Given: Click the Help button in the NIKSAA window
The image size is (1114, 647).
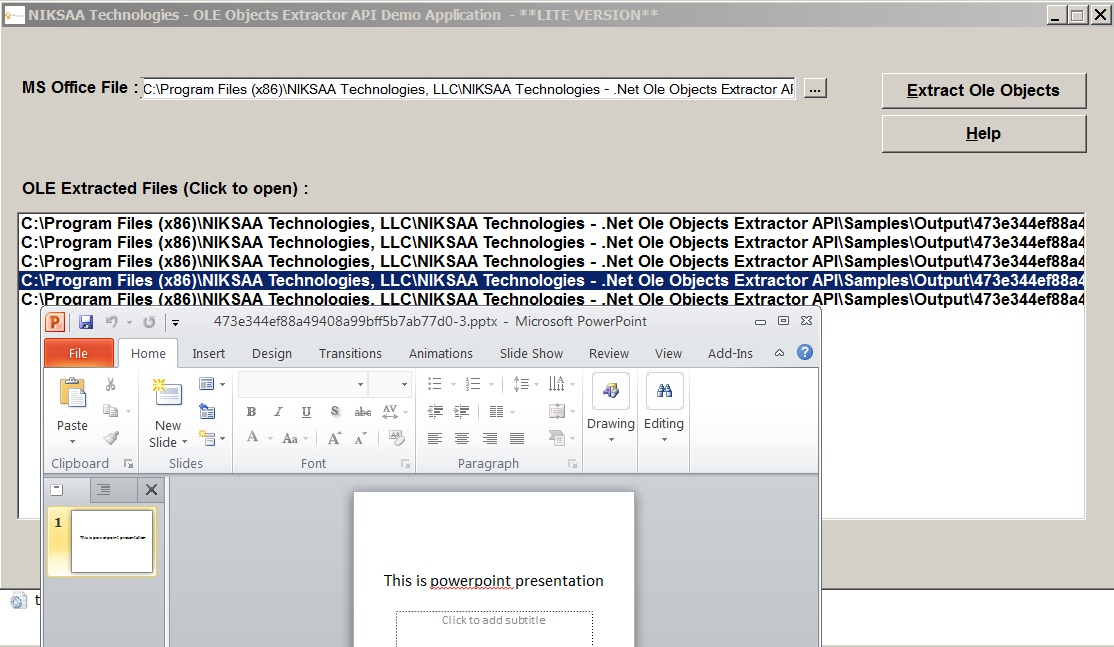Looking at the screenshot, I should 983,134.
